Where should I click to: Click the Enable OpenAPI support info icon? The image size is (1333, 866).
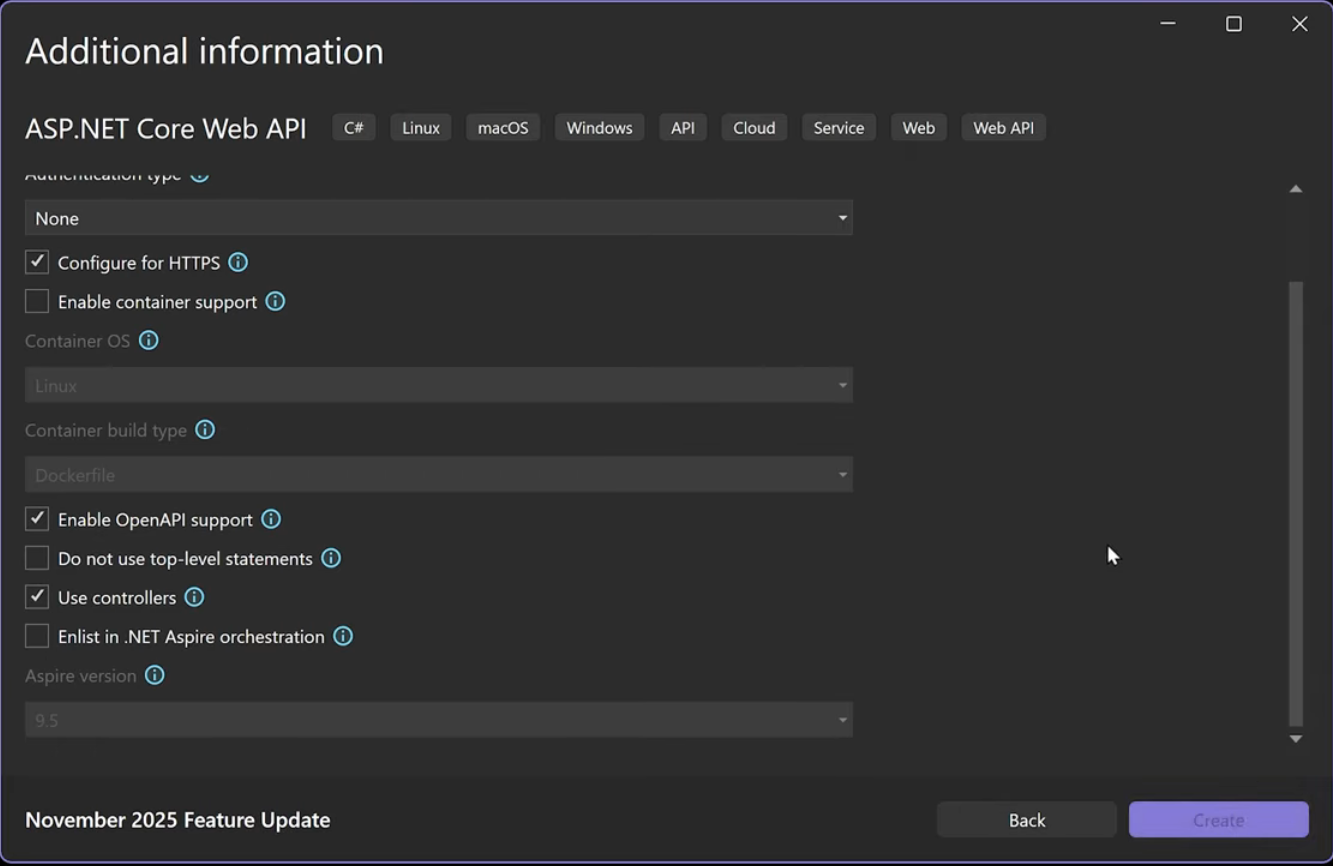coord(270,519)
